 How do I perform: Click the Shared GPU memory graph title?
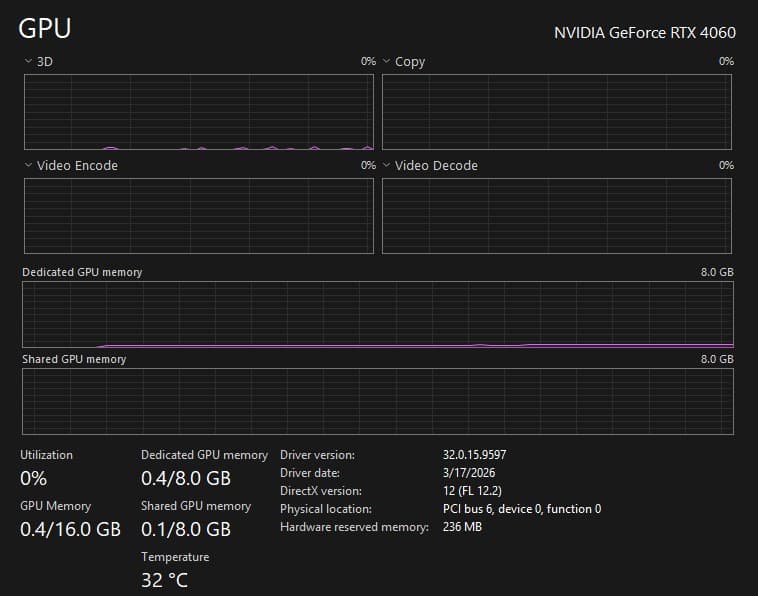coord(74,359)
